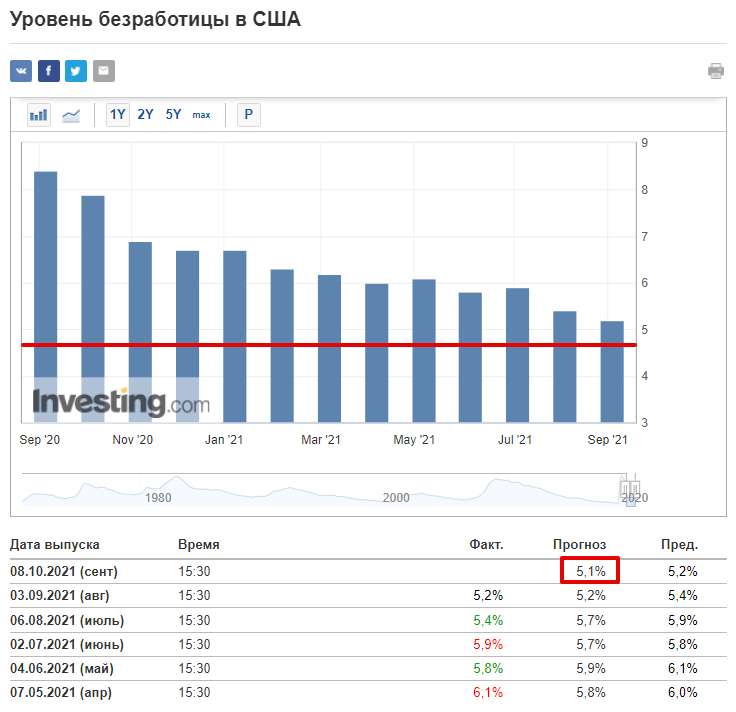Click the green 5,4% actual value
This screenshot has height=712, width=736.
pos(488,620)
